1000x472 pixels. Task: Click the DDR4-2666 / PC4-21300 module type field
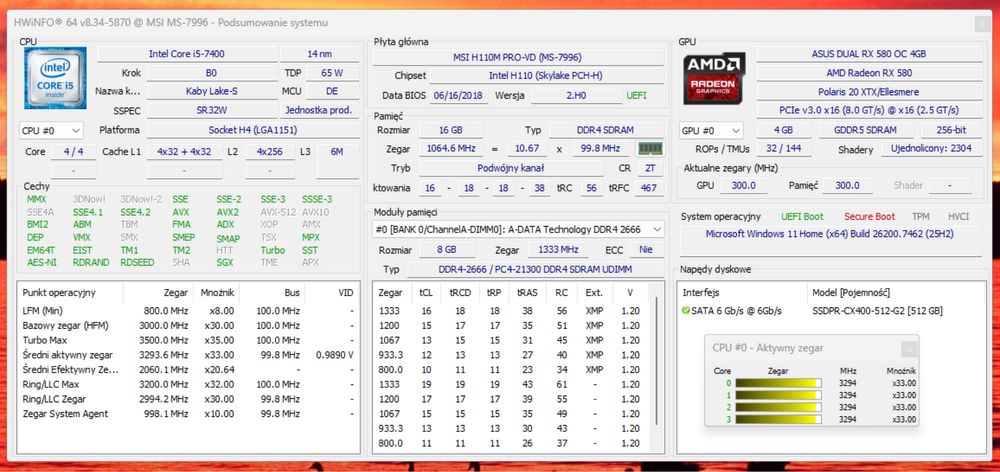tap(535, 270)
